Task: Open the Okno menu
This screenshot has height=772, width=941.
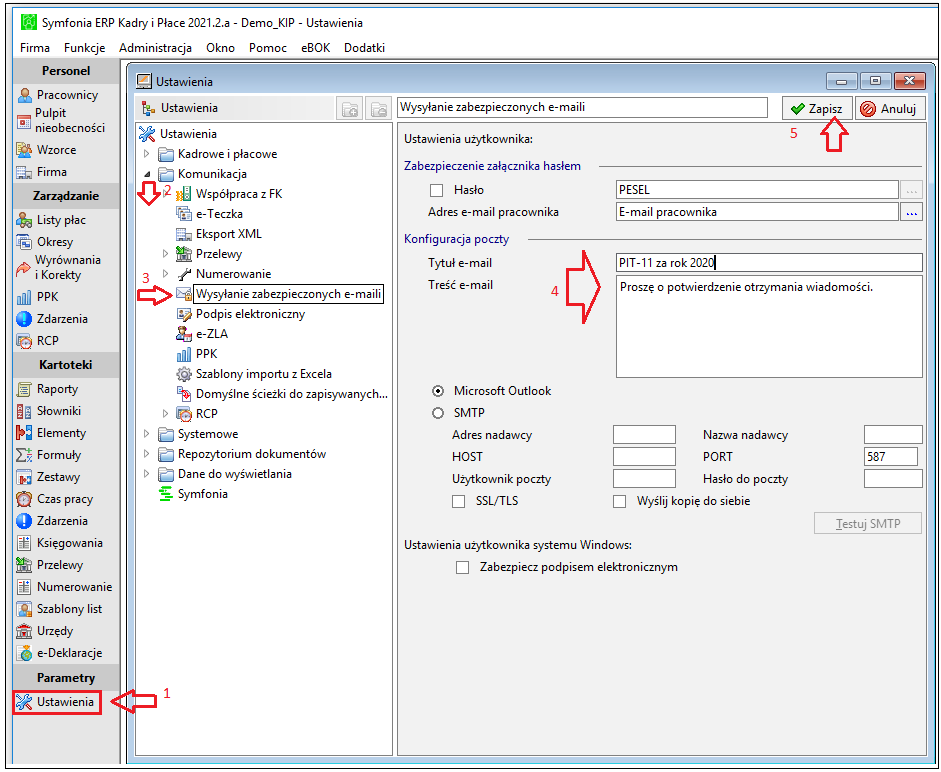Action: pos(220,48)
